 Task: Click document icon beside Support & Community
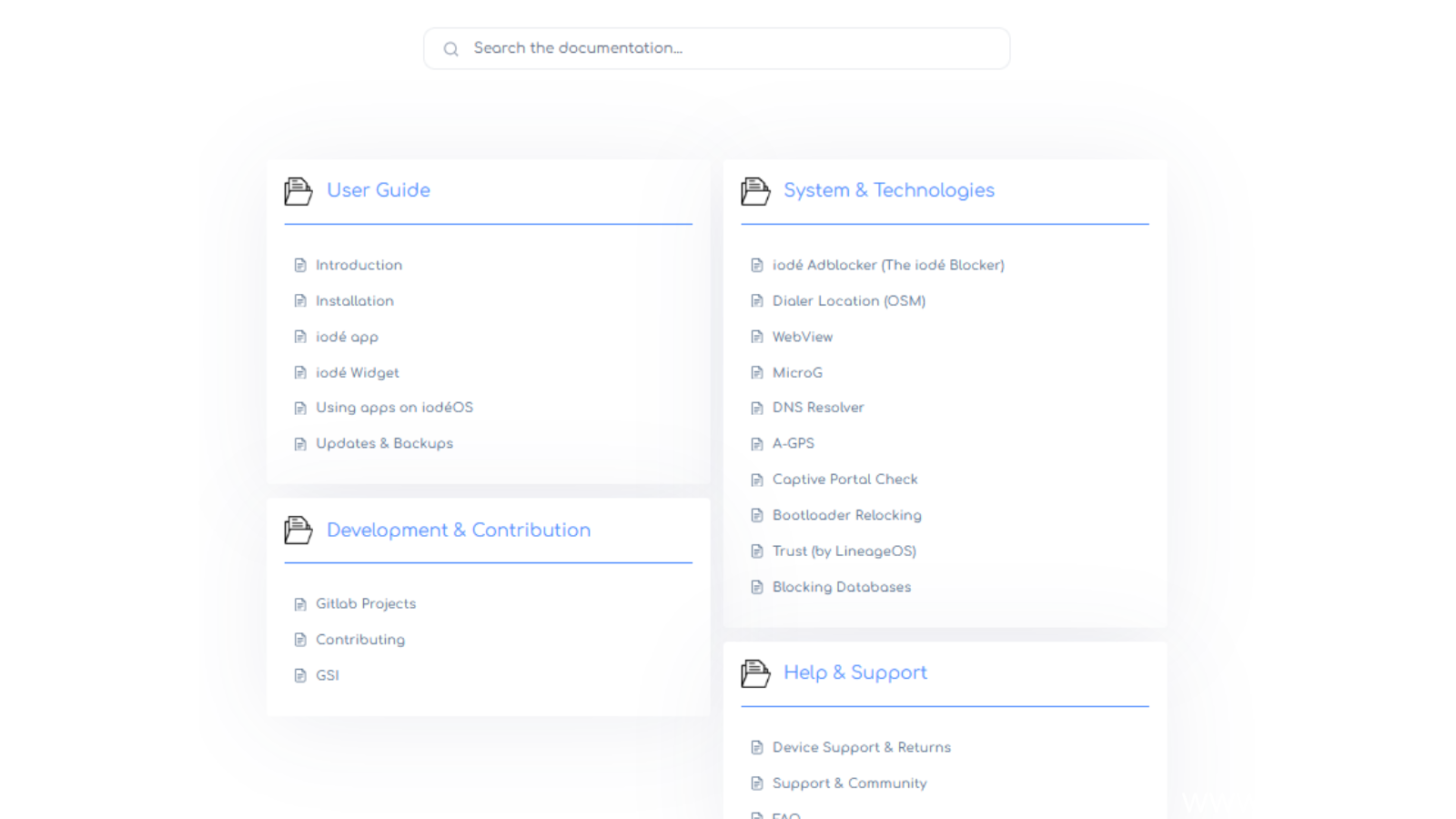757,784
